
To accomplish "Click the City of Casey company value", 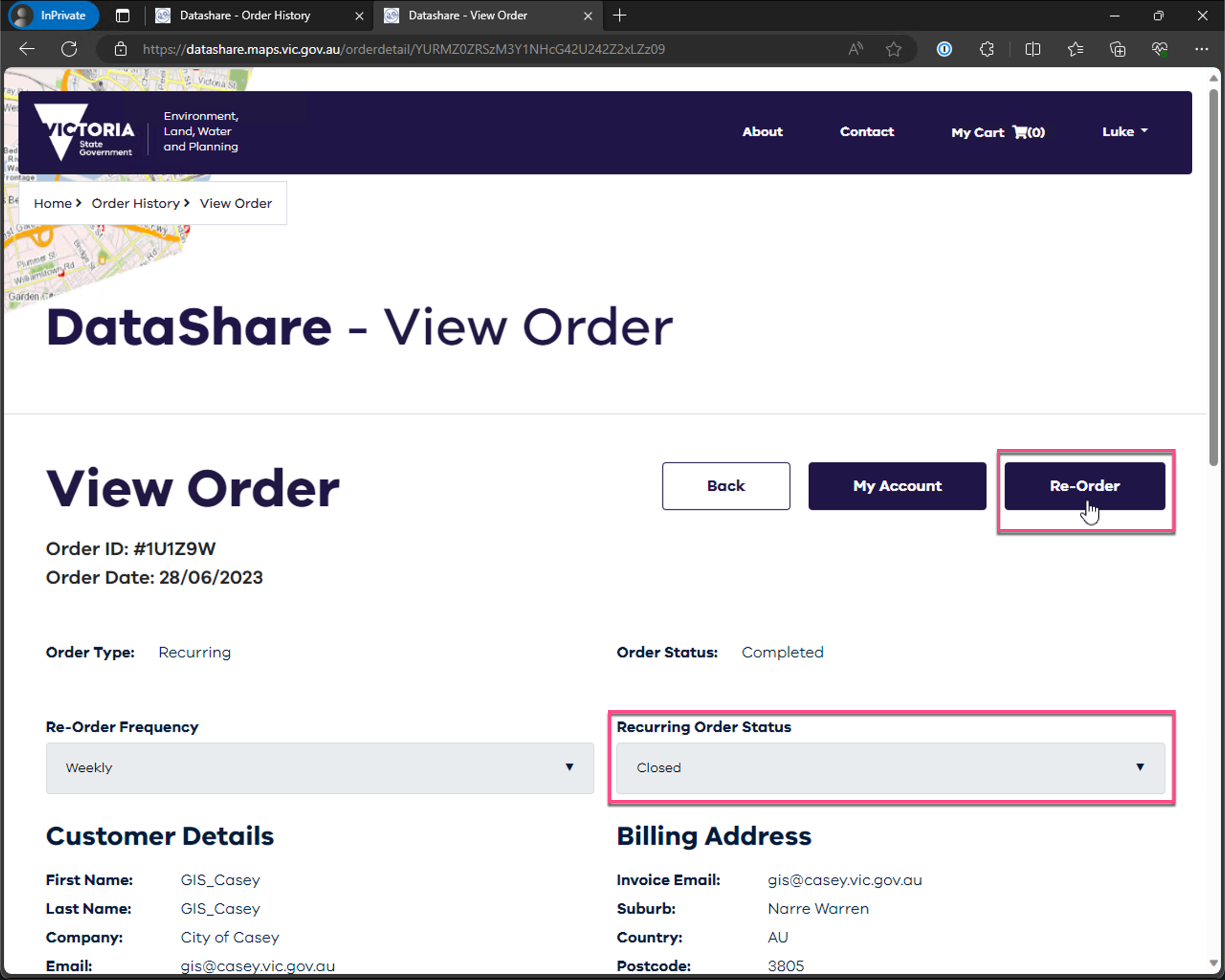I will pos(230,937).
